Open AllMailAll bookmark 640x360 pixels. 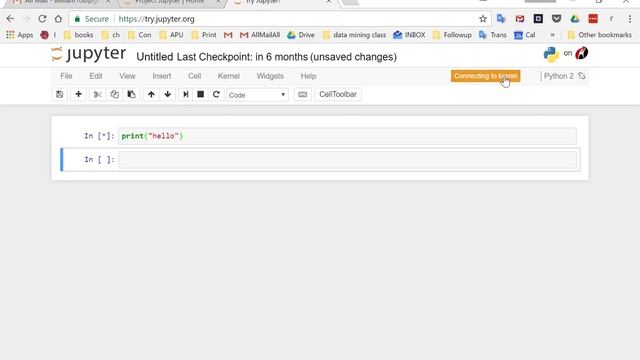point(260,35)
